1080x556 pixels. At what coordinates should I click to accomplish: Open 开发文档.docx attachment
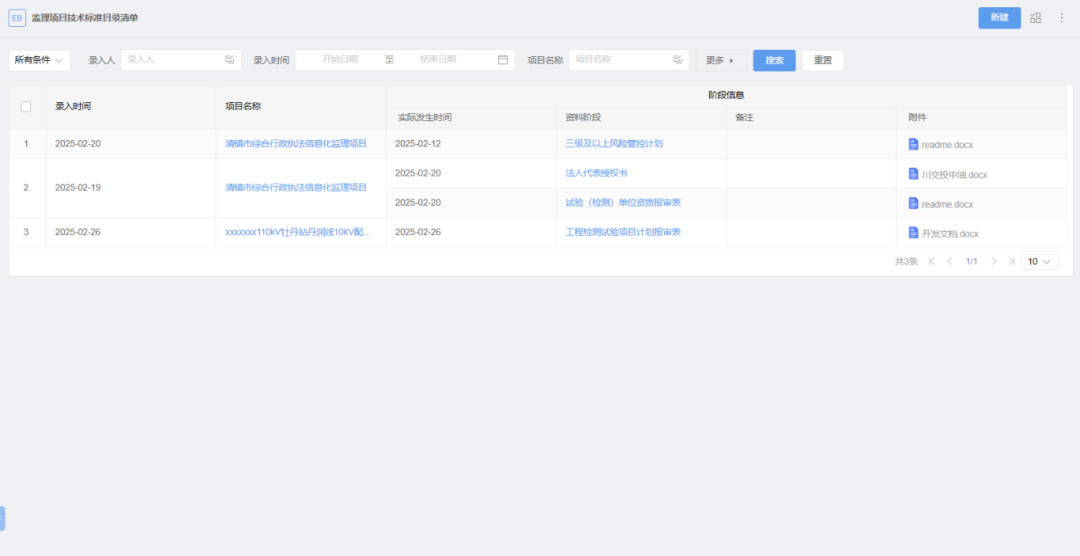pyautogui.click(x=950, y=234)
